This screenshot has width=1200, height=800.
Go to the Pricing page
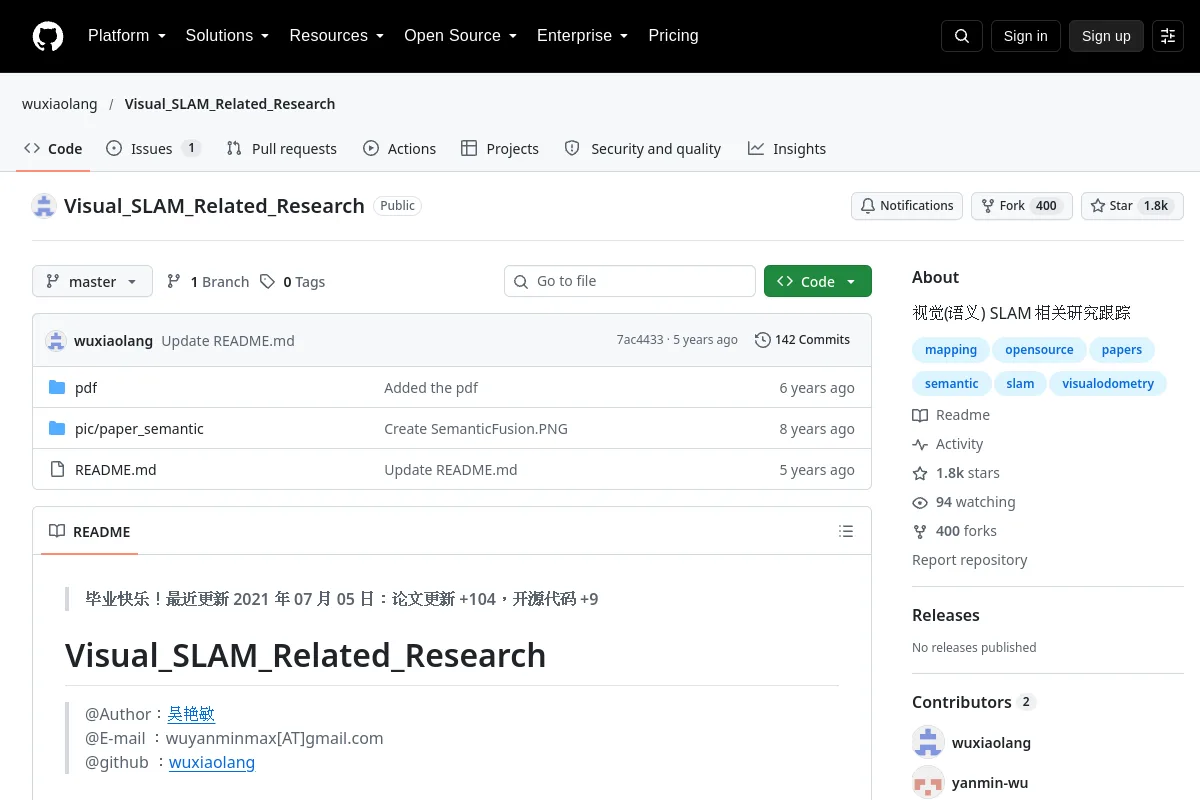coord(673,36)
